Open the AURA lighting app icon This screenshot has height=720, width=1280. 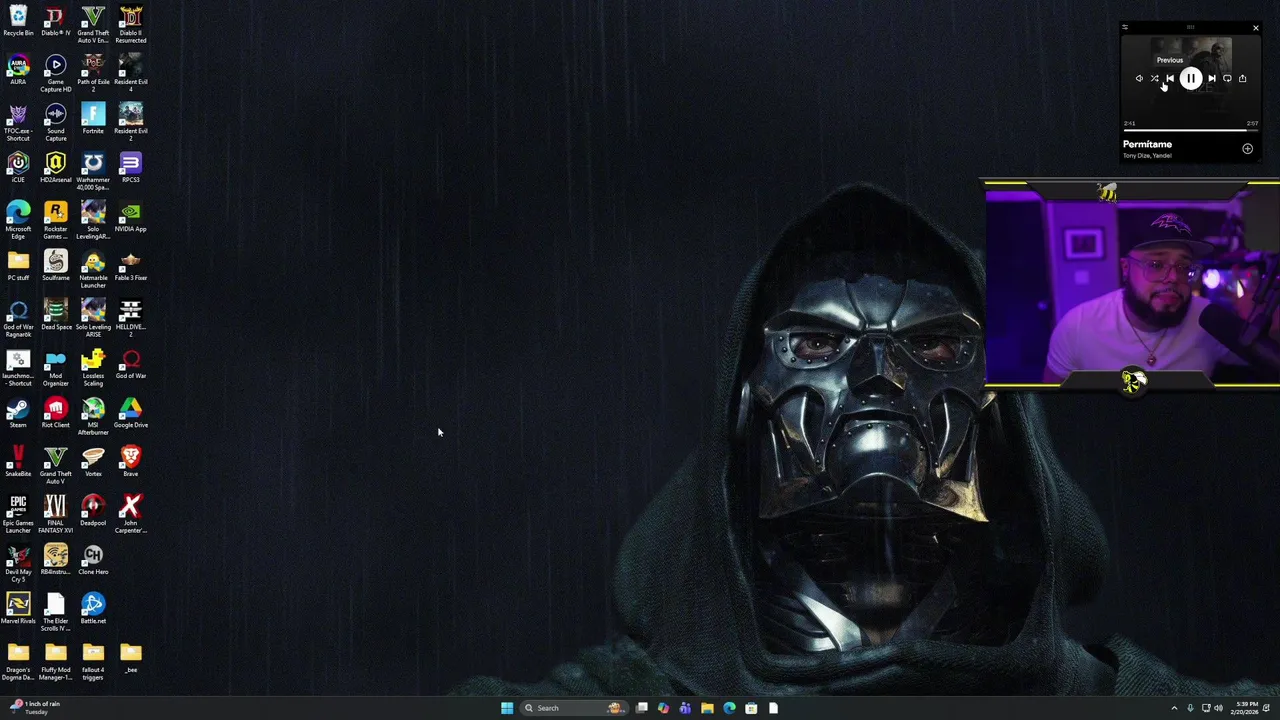18,70
